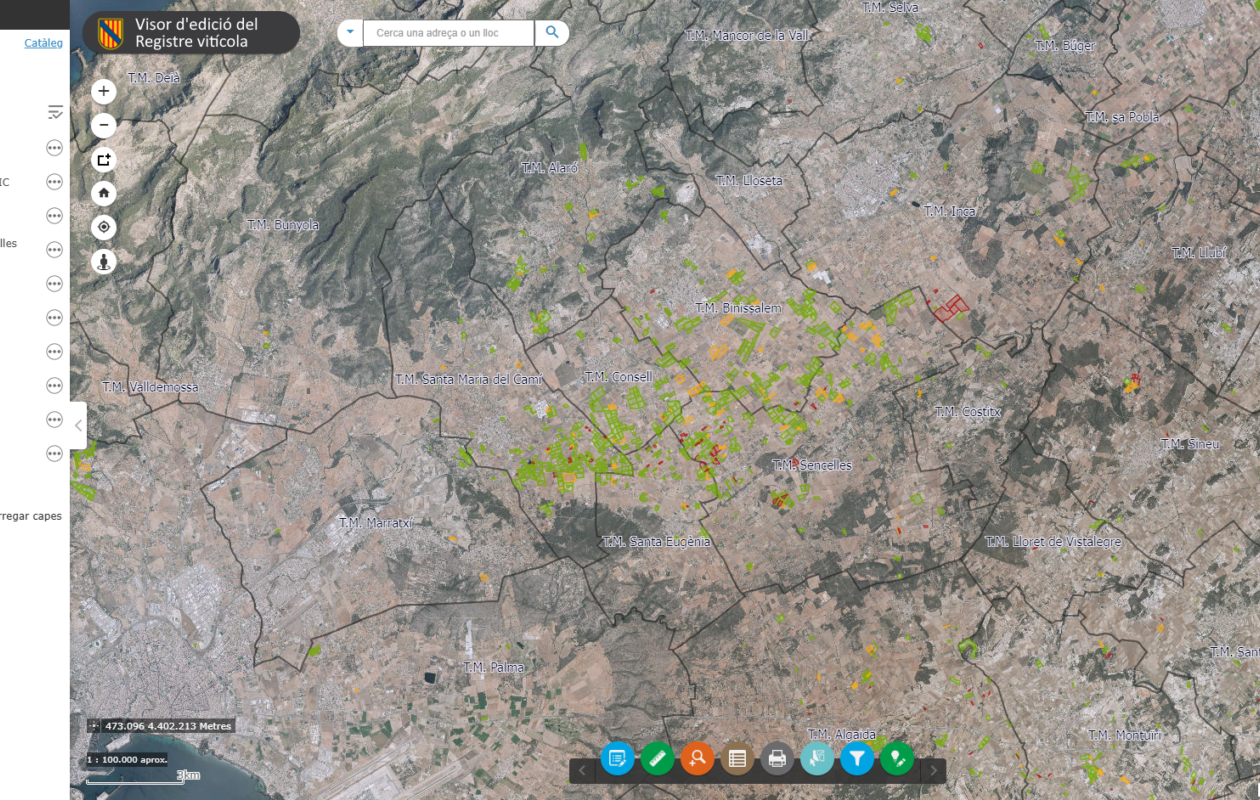
Task: Open the layer list options icon
Action: (55, 112)
